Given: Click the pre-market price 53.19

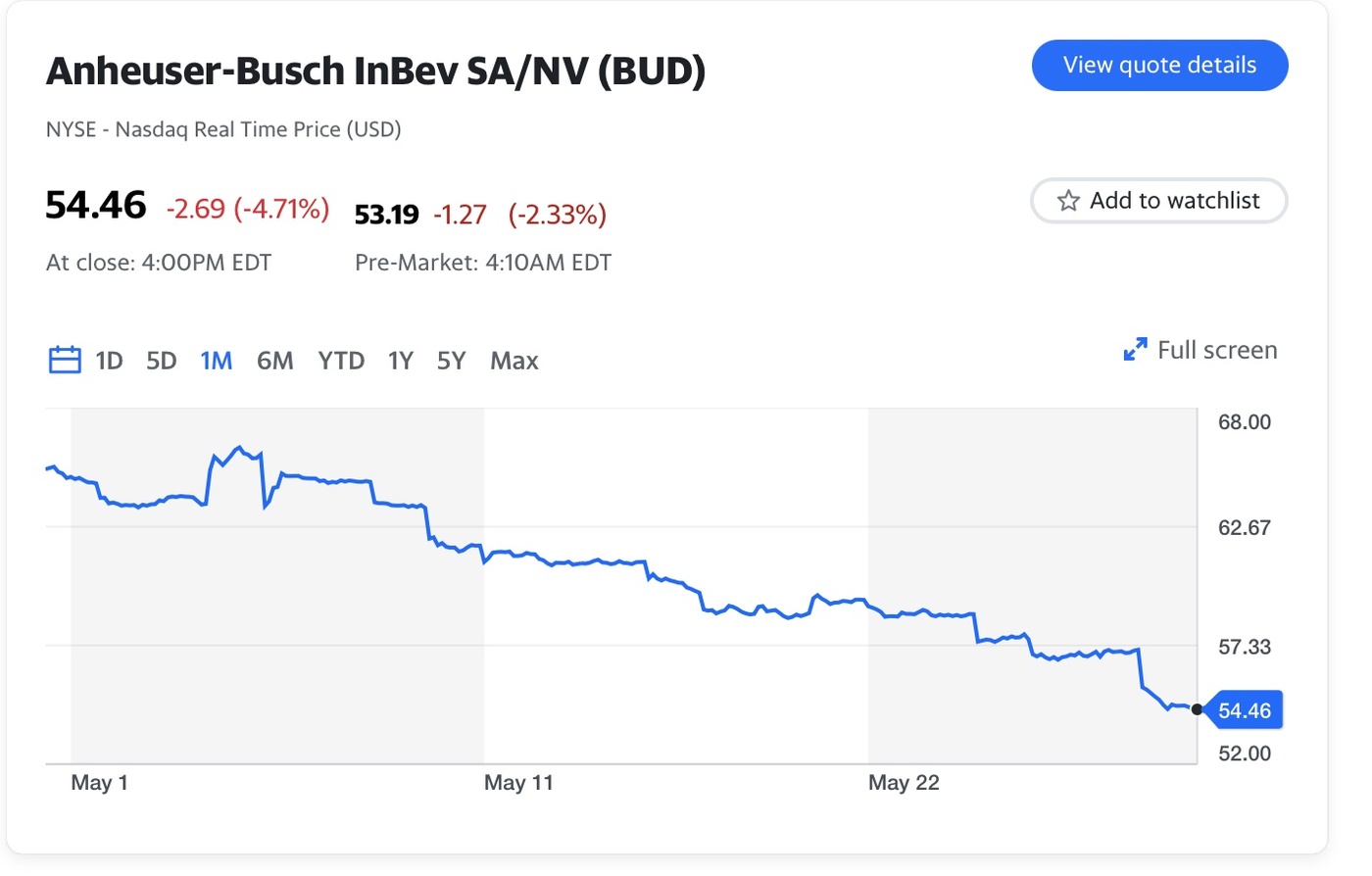Looking at the screenshot, I should pyautogui.click(x=387, y=214).
